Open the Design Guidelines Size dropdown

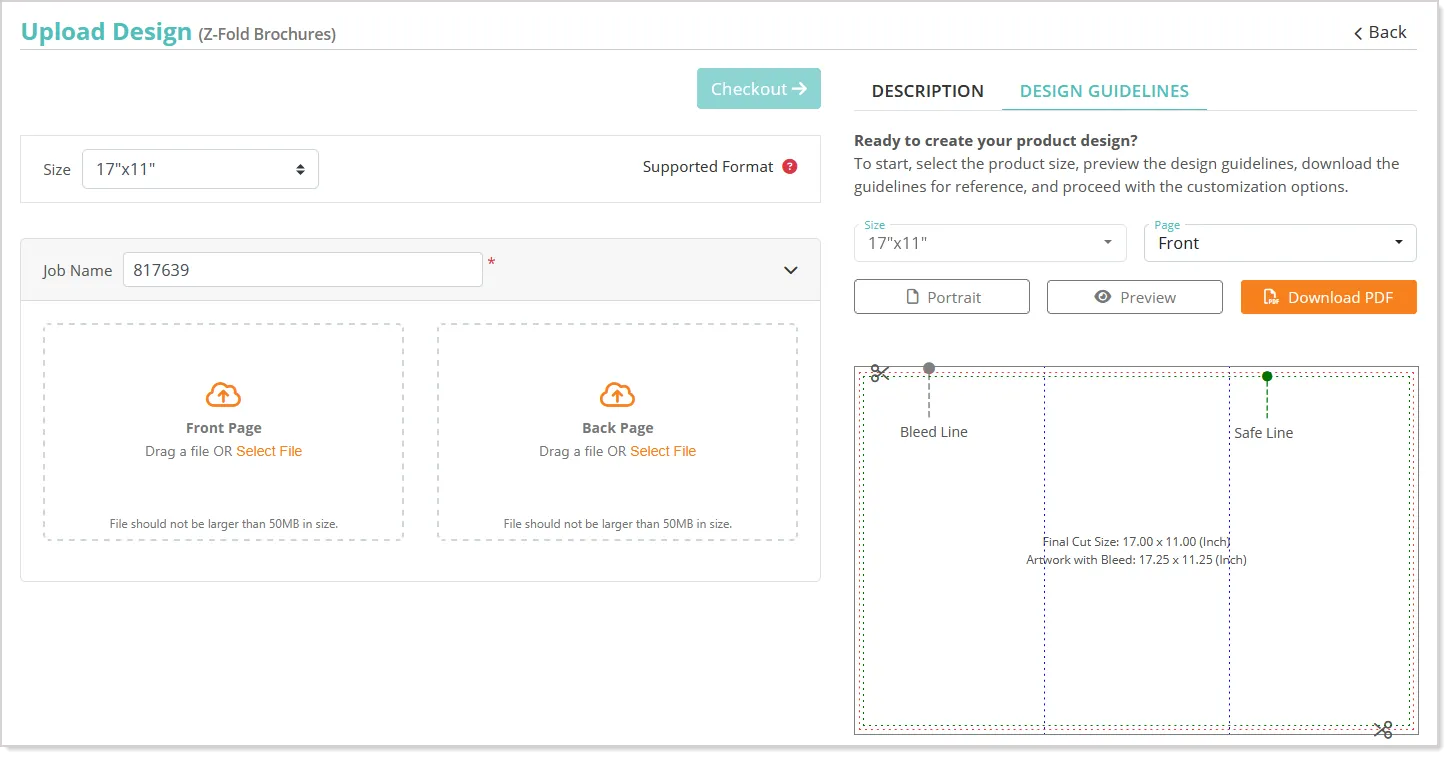coord(990,243)
